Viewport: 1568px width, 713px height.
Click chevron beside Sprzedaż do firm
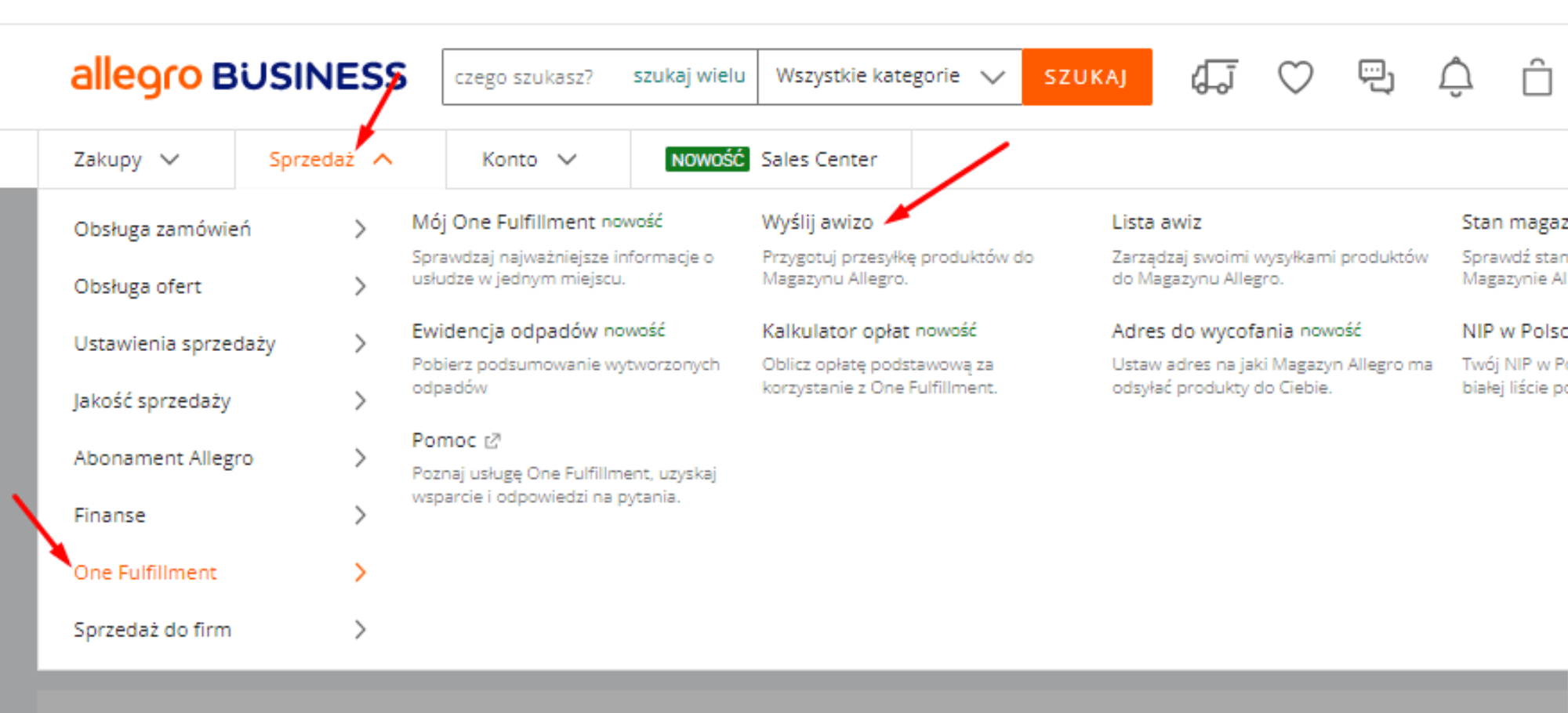pyautogui.click(x=360, y=629)
